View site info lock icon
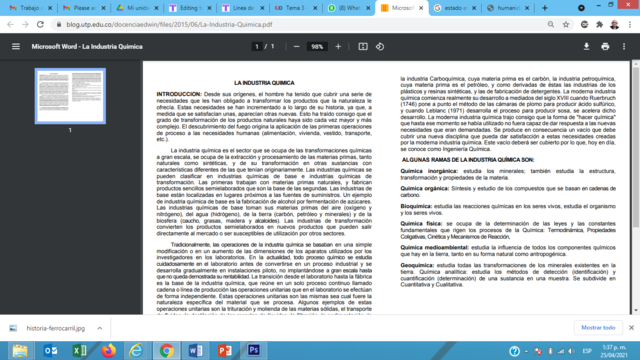 pyautogui.click(x=59, y=24)
